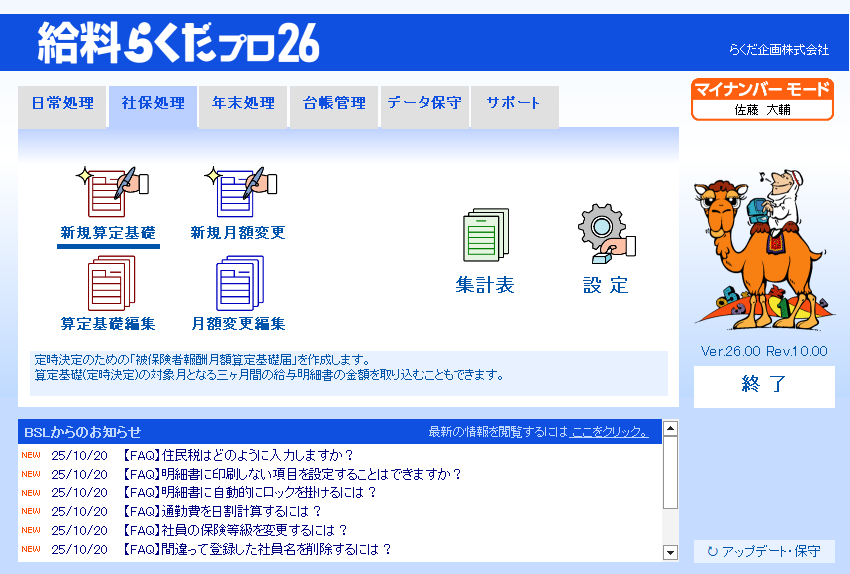Open FAQ about 通勤費 日割計算

235,511
